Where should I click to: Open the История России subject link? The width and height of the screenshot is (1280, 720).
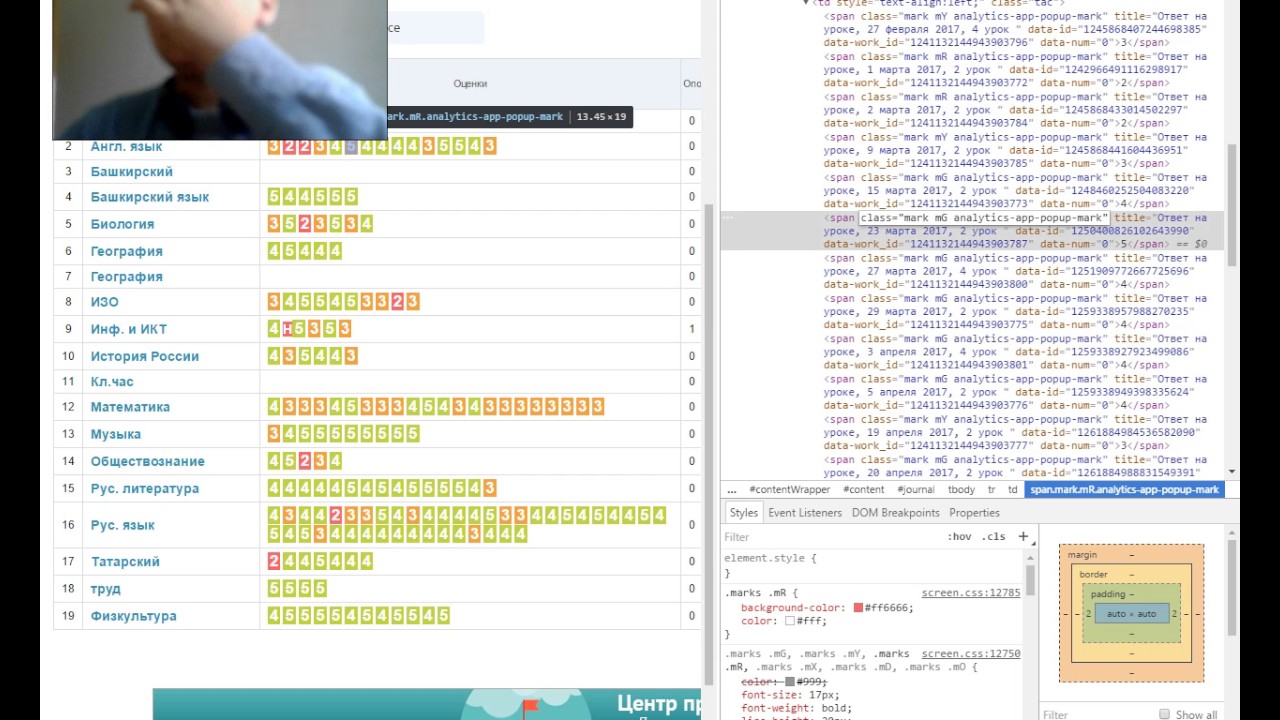pyautogui.click(x=145, y=356)
